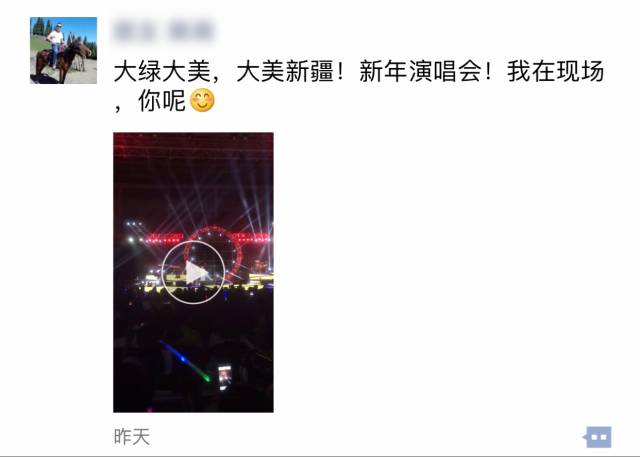The image size is (640, 457).
Task: Tap the text 我在现场 in the post
Action: click(556, 71)
